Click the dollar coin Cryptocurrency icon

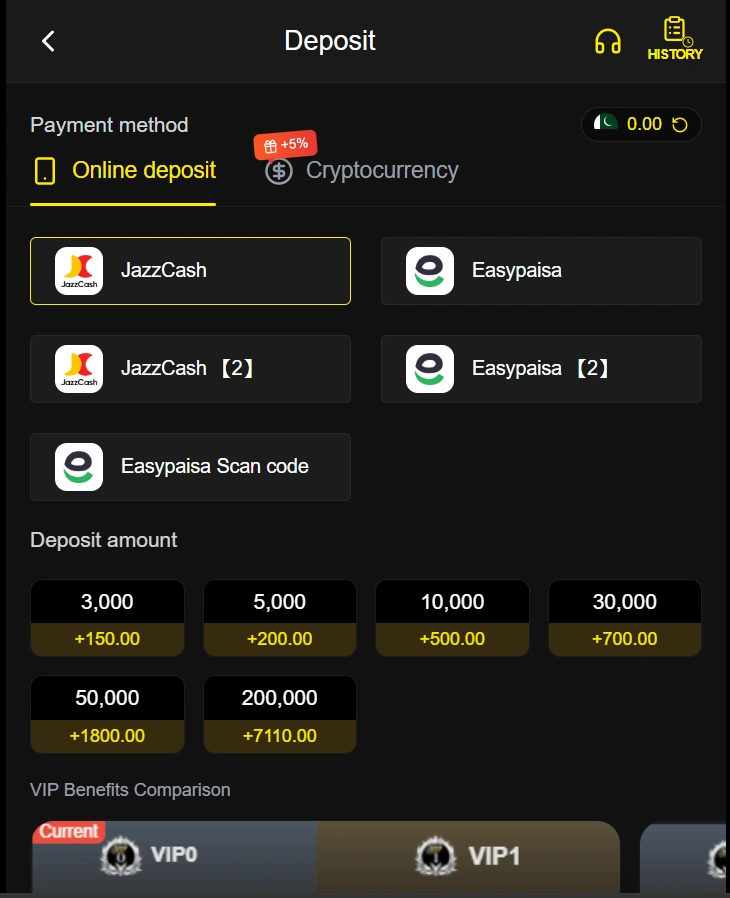tap(279, 171)
